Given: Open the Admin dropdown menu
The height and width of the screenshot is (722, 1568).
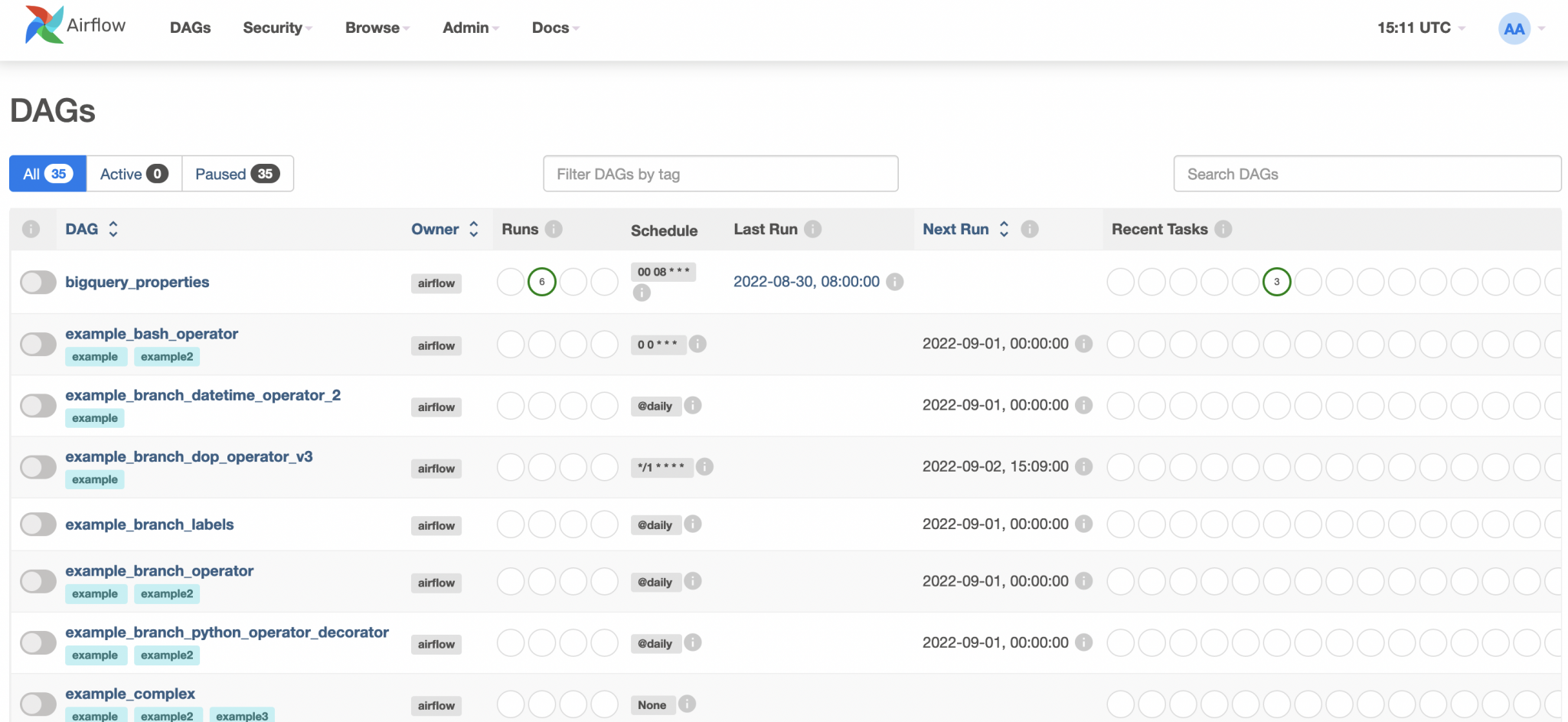Looking at the screenshot, I should coord(465,28).
